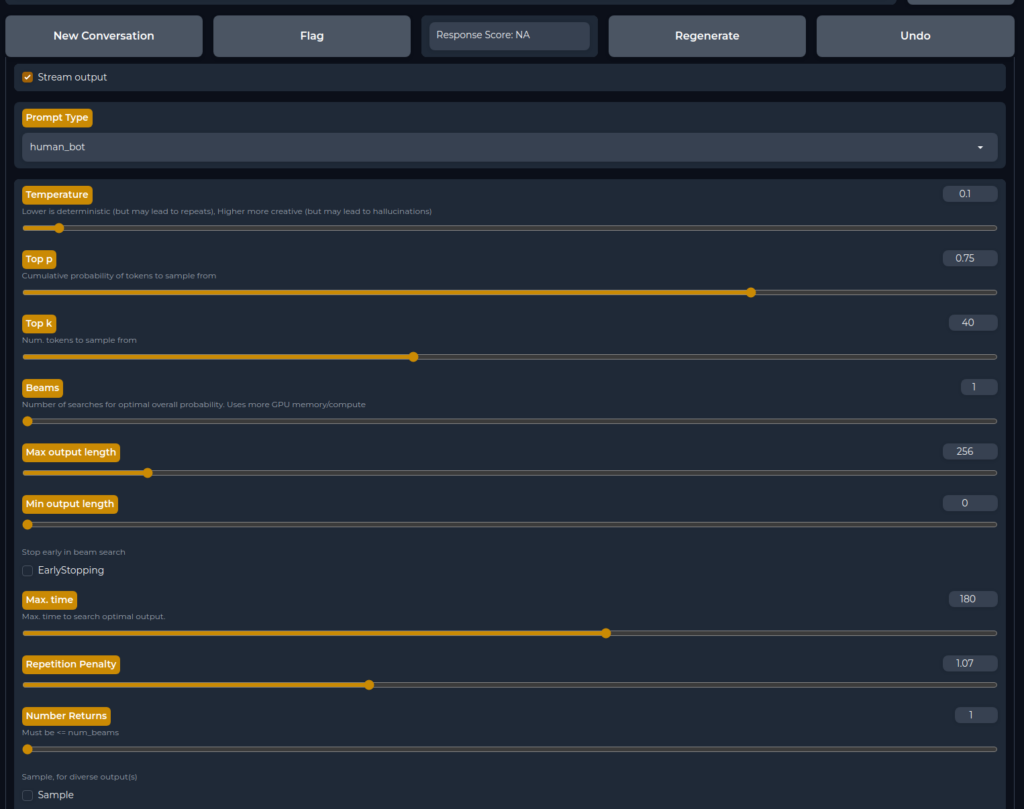
Task: Click the dropdown arrow beside human_bot
Action: click(x=980, y=146)
